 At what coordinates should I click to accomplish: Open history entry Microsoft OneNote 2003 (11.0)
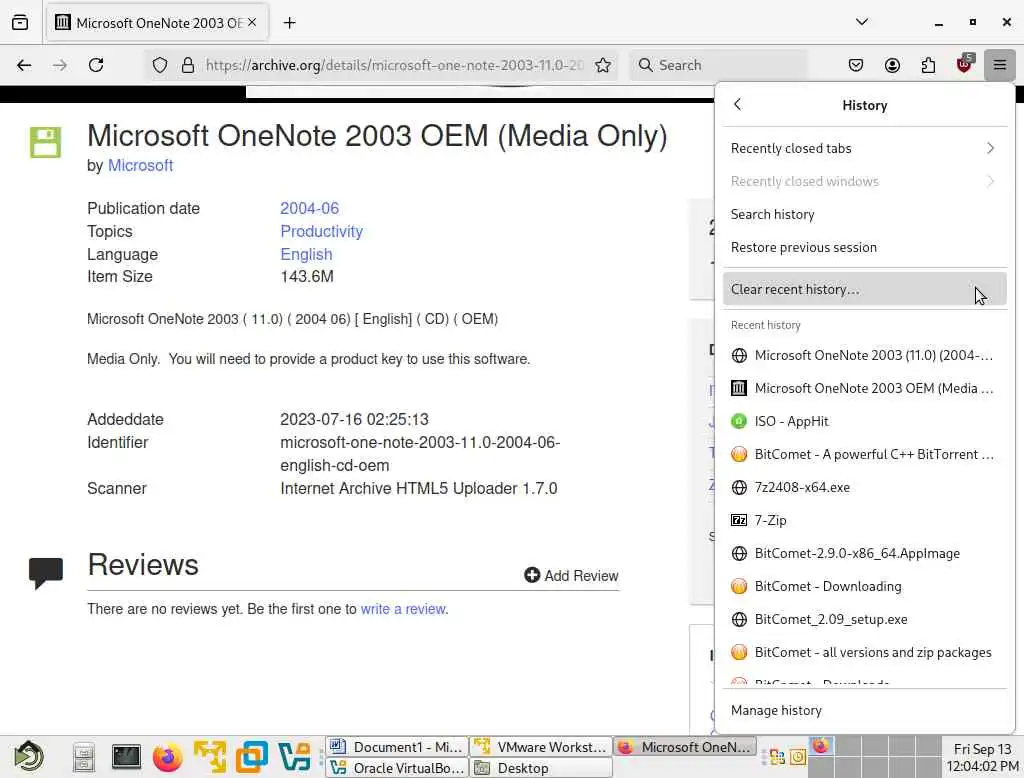865,355
